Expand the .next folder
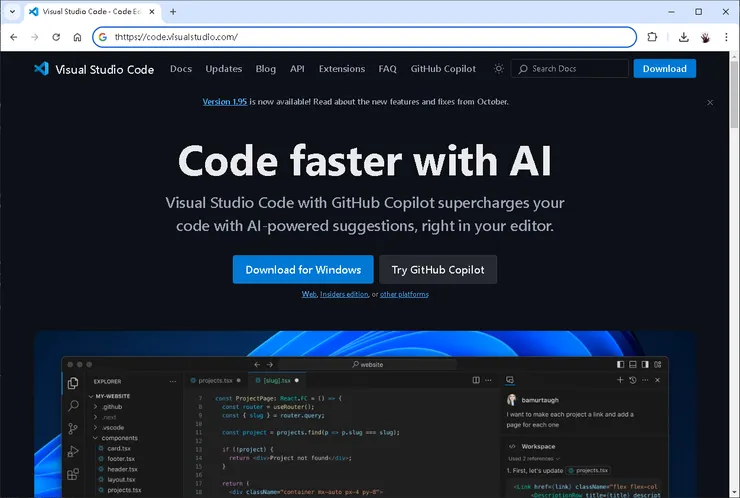740x498 pixels. pyautogui.click(x=95, y=417)
